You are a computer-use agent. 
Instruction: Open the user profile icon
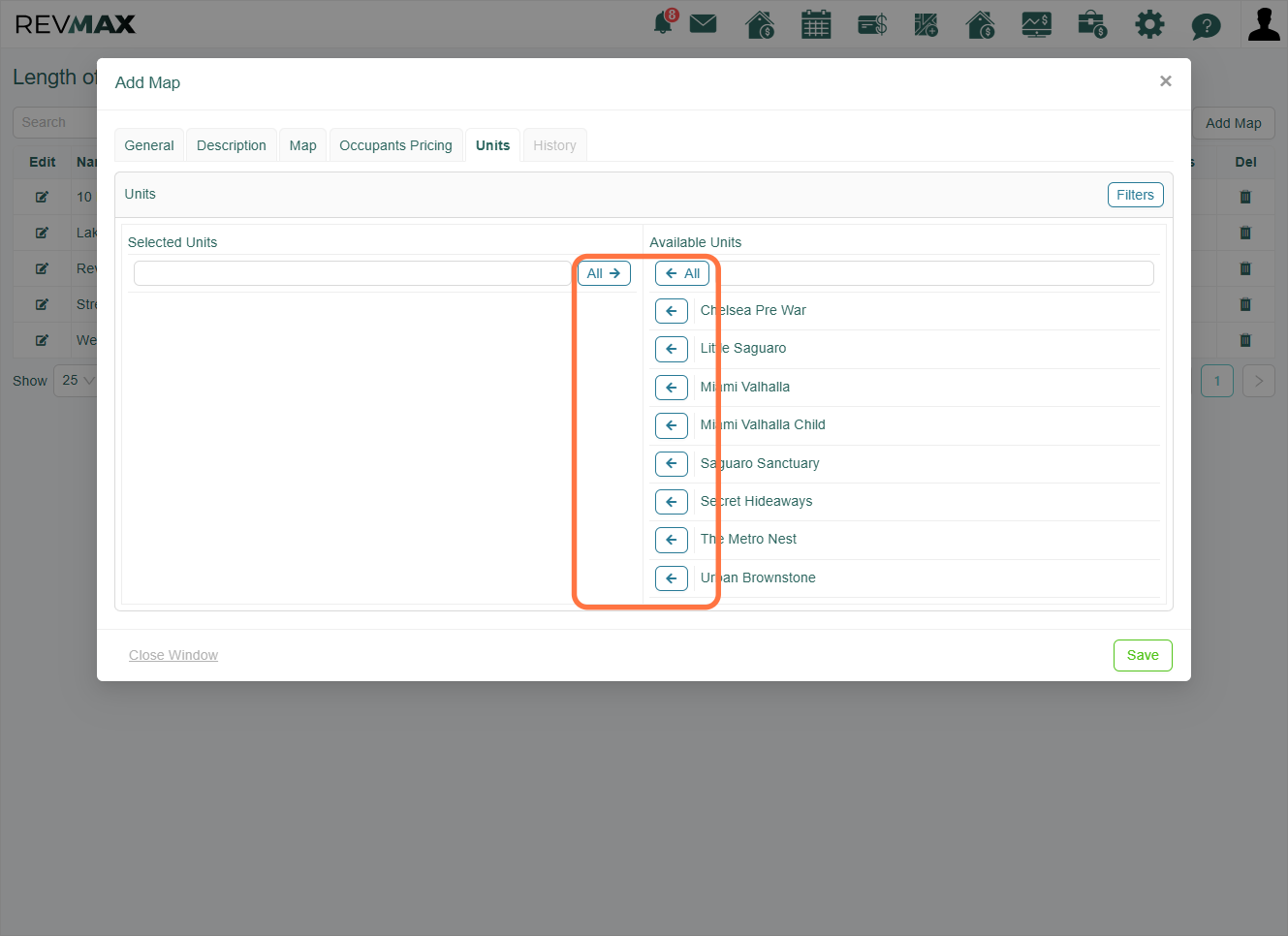1264,23
